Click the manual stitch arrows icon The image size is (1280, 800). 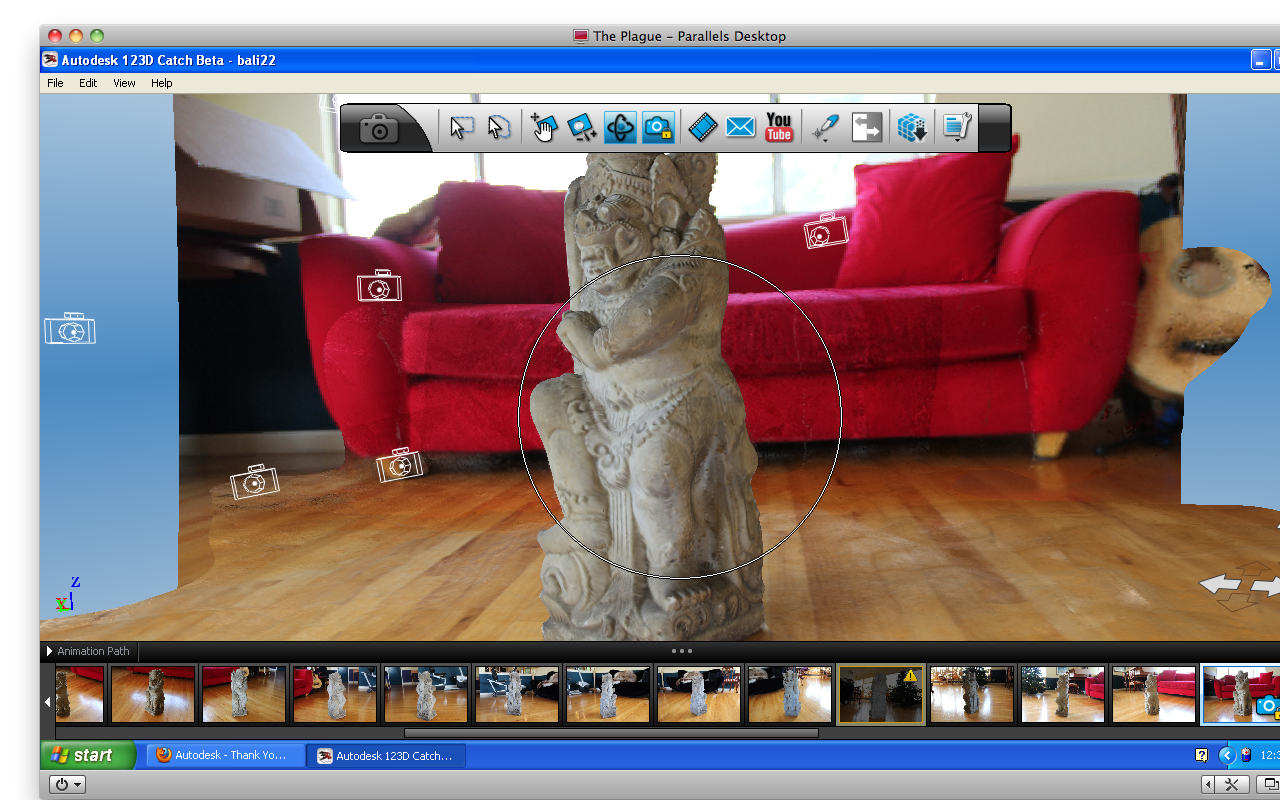867,128
